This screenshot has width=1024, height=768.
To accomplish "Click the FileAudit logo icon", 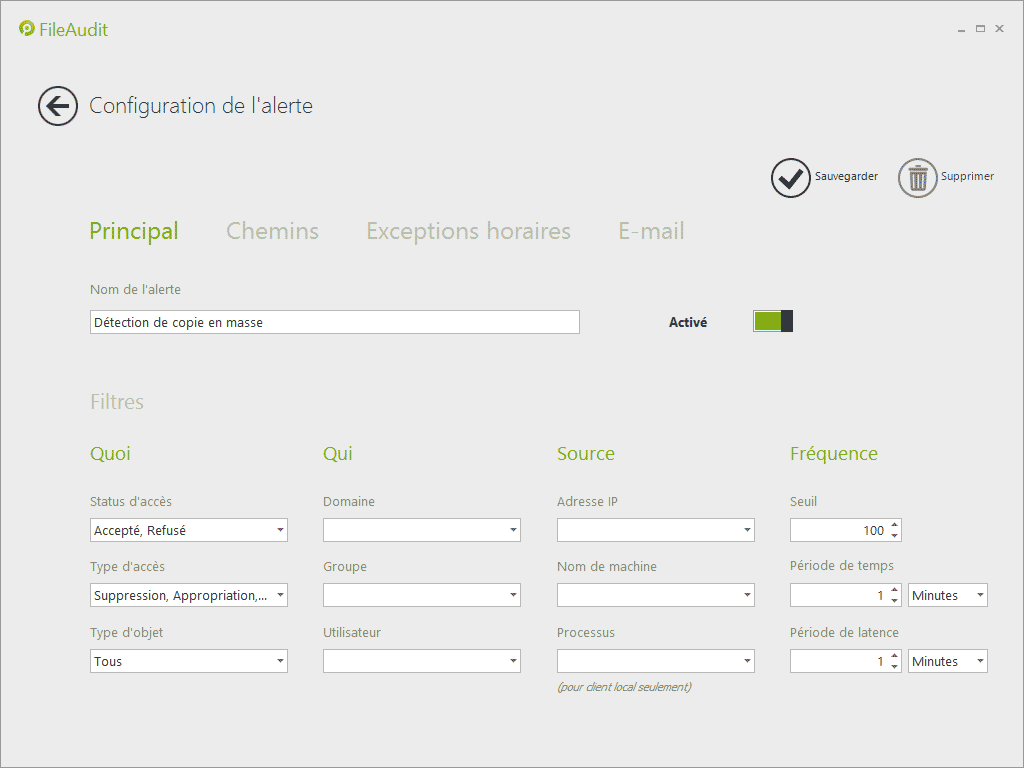I will (x=27, y=29).
